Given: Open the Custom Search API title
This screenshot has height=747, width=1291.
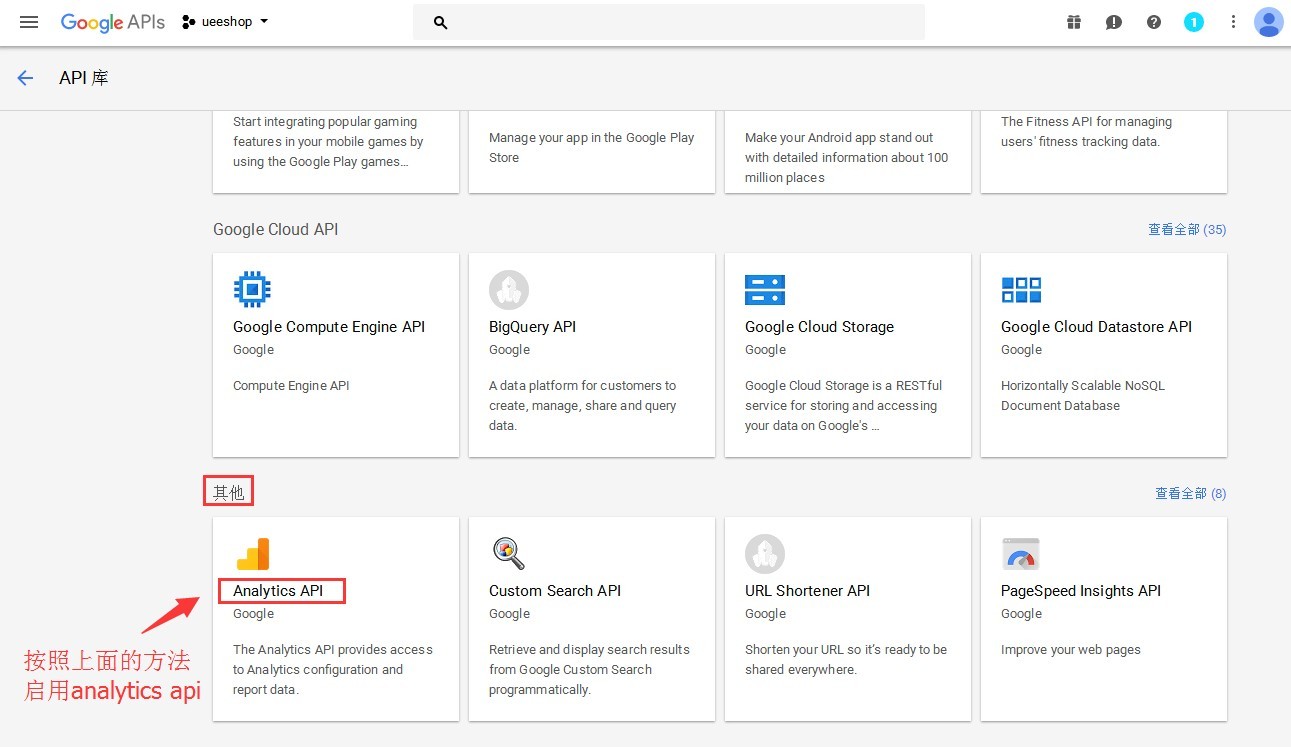Looking at the screenshot, I should coord(555,591).
